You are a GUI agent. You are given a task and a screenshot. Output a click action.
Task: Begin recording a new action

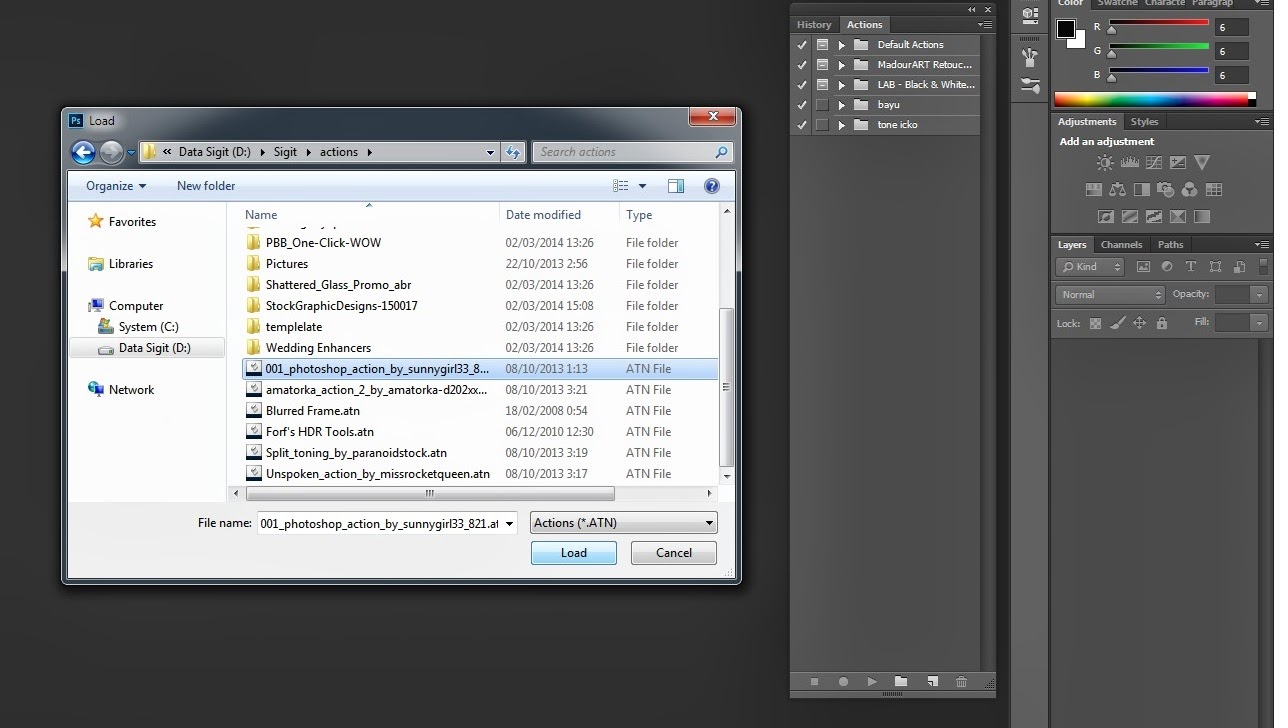pos(843,682)
